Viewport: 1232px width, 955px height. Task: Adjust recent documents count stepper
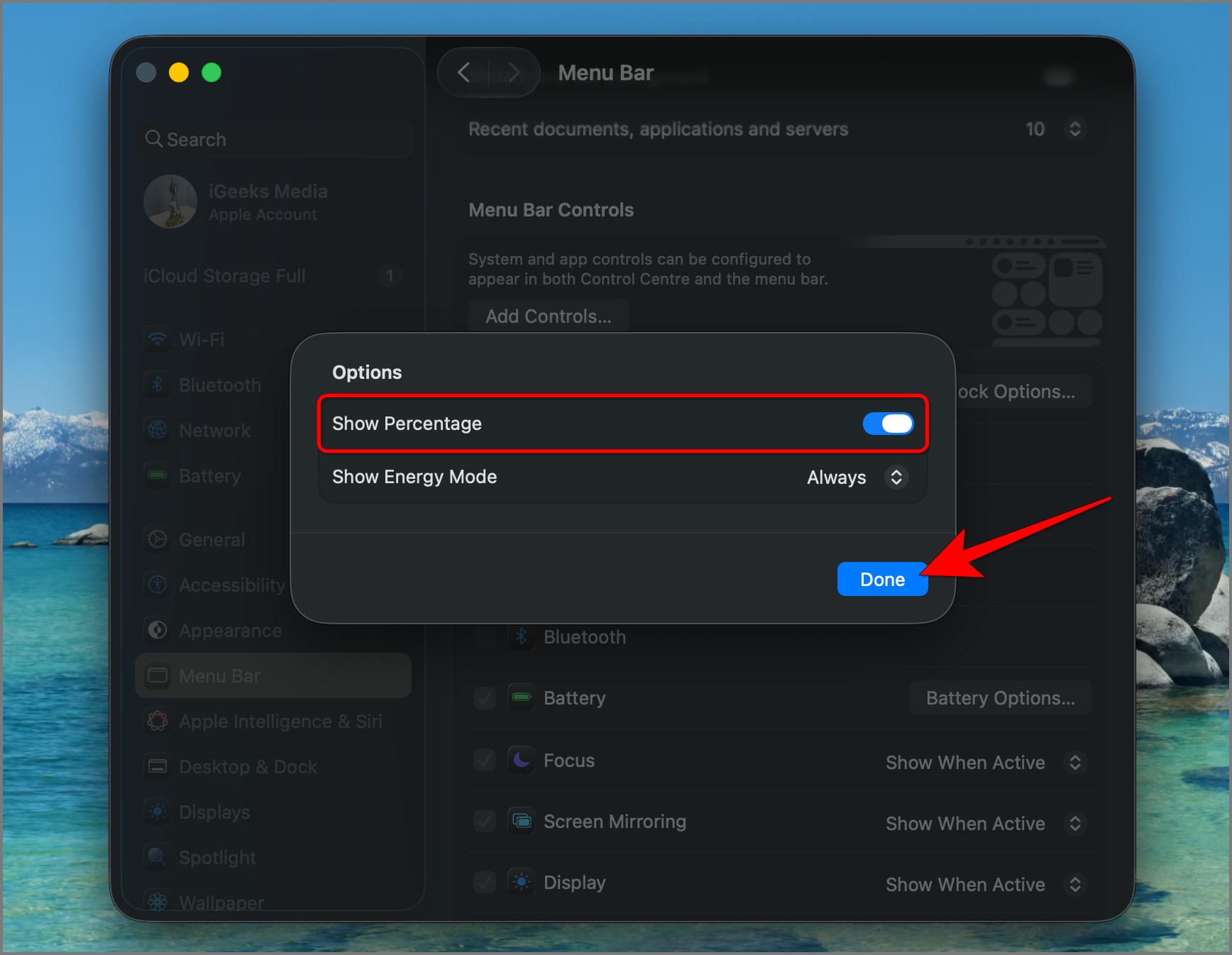click(x=1074, y=129)
